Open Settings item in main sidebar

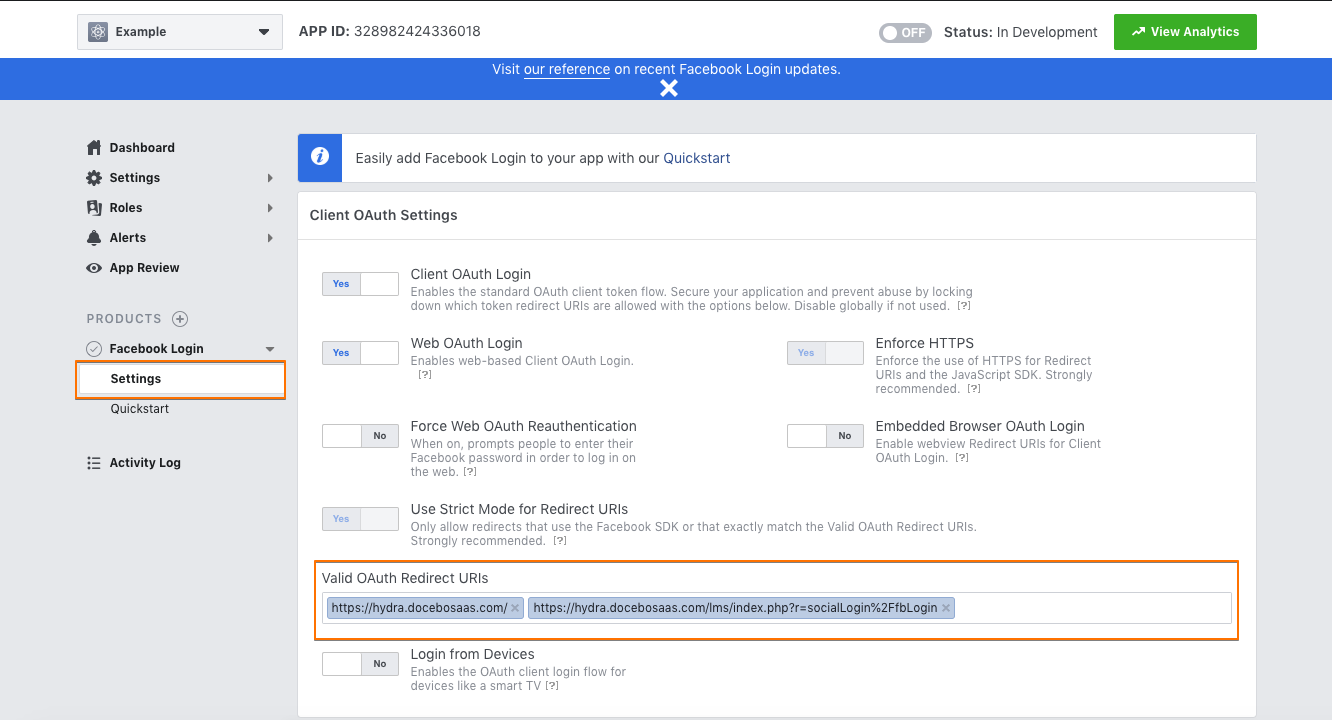[x=135, y=177]
